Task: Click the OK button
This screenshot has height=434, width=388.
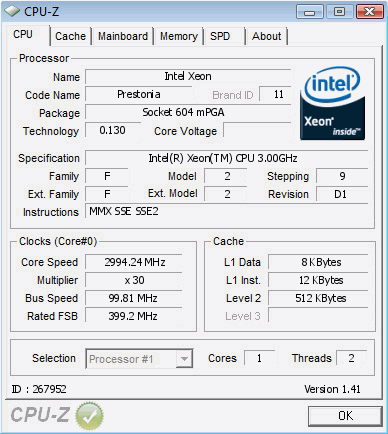Action: [345, 416]
